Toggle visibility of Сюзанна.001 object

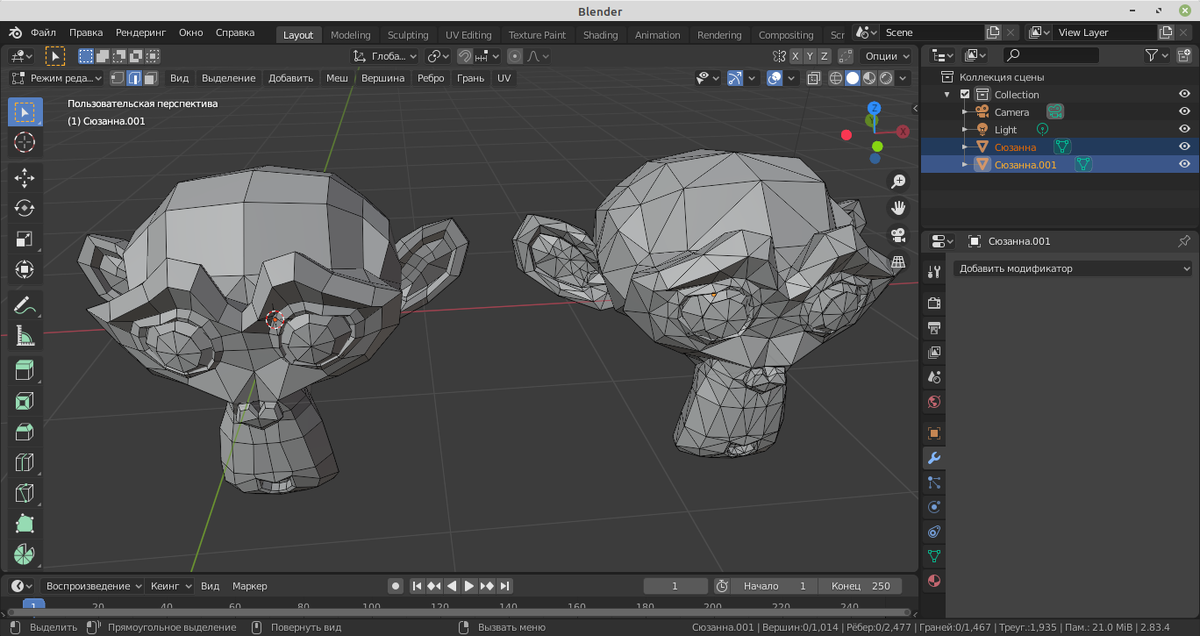[1184, 165]
